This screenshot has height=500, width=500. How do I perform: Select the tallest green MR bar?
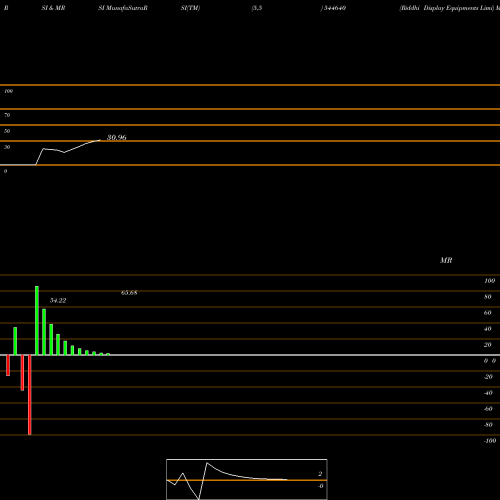pos(37,320)
